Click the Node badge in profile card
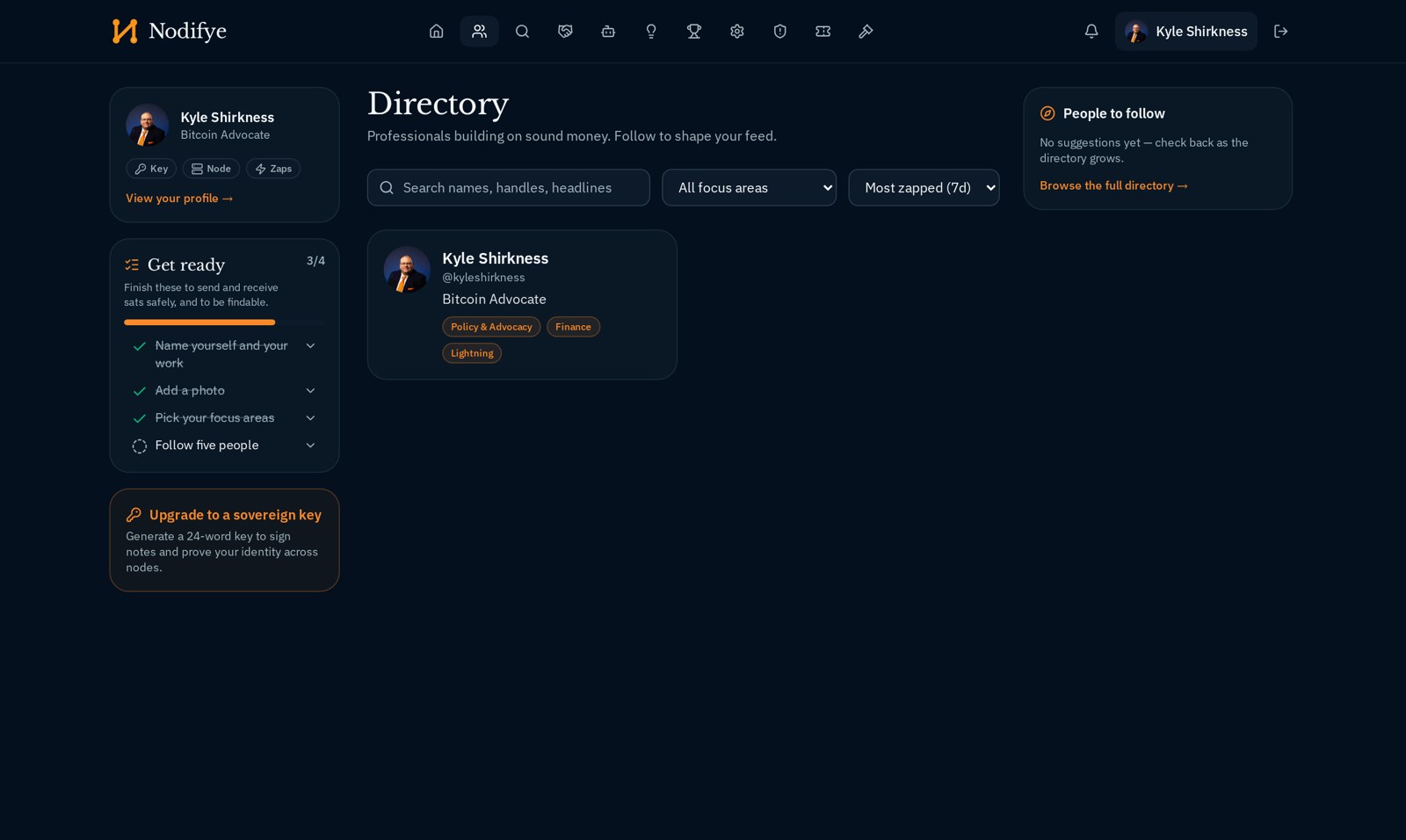 pos(211,169)
